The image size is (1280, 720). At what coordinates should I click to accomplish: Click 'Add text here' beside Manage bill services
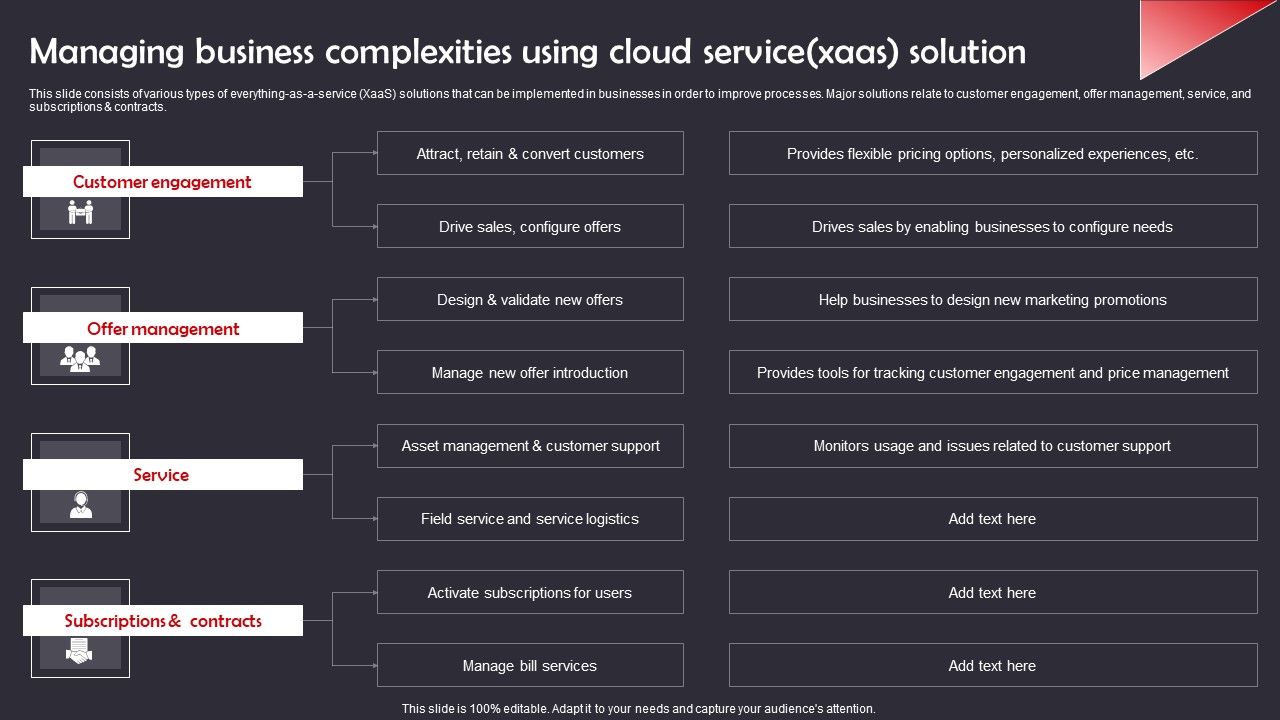click(993, 665)
